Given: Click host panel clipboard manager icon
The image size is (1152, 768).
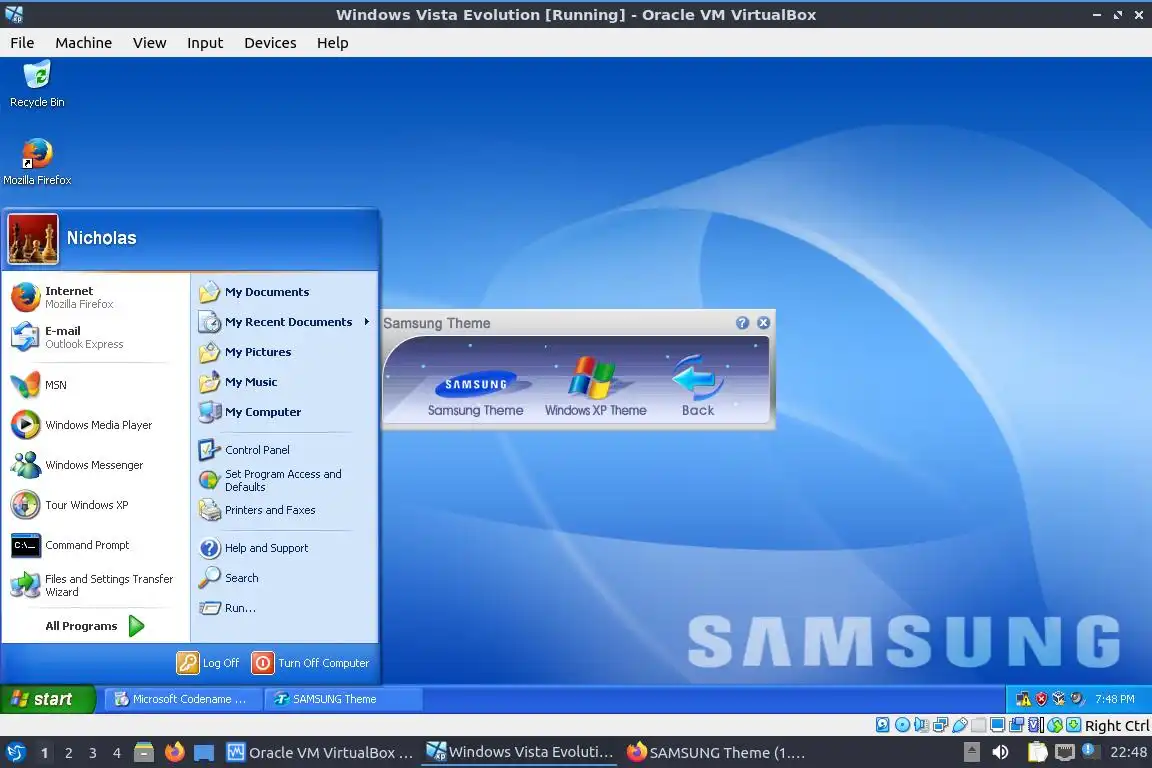Looking at the screenshot, I should pos(1037,753).
